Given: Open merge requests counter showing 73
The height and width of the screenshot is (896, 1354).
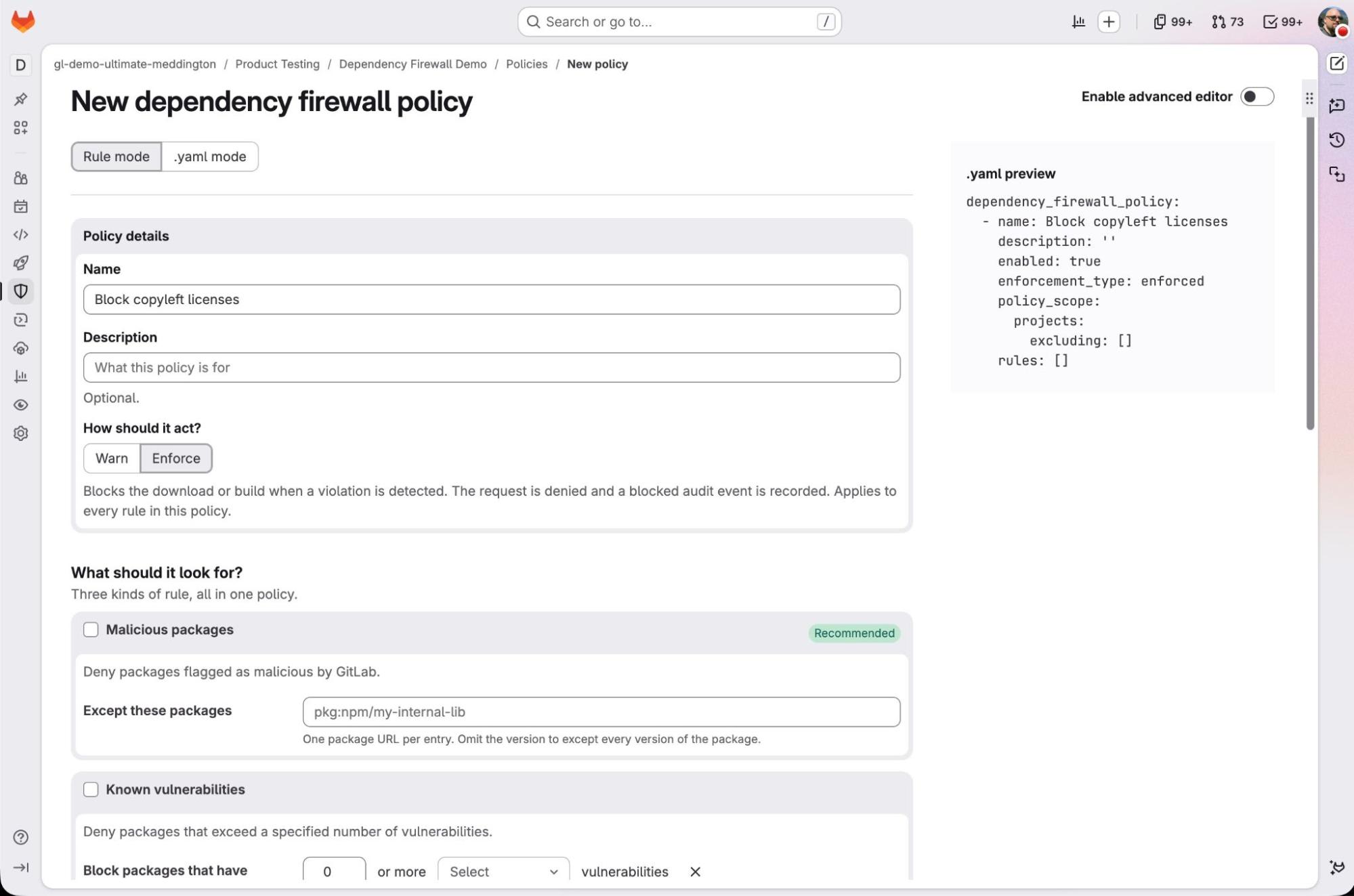Looking at the screenshot, I should click(1227, 22).
